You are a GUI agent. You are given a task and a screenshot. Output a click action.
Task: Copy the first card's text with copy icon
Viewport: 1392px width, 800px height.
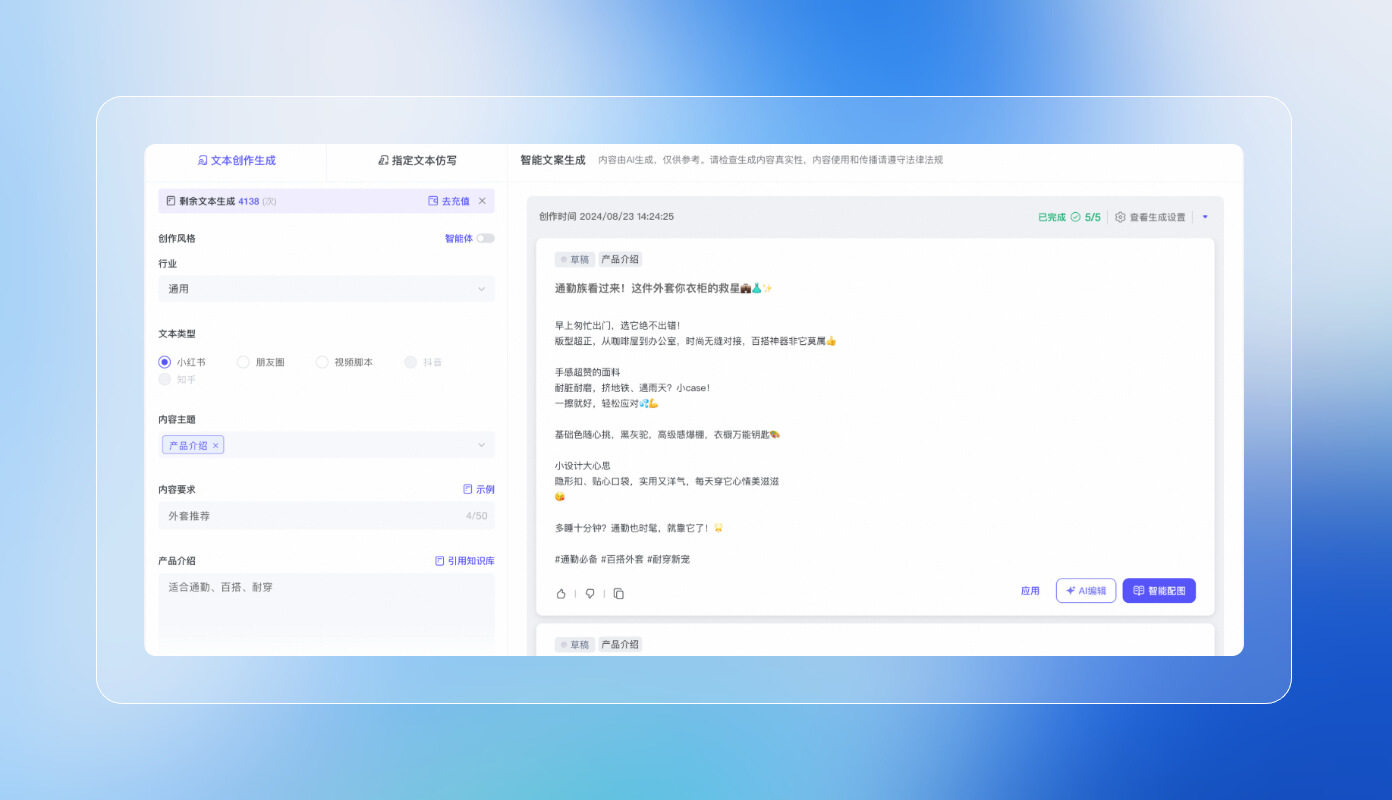[x=619, y=593]
